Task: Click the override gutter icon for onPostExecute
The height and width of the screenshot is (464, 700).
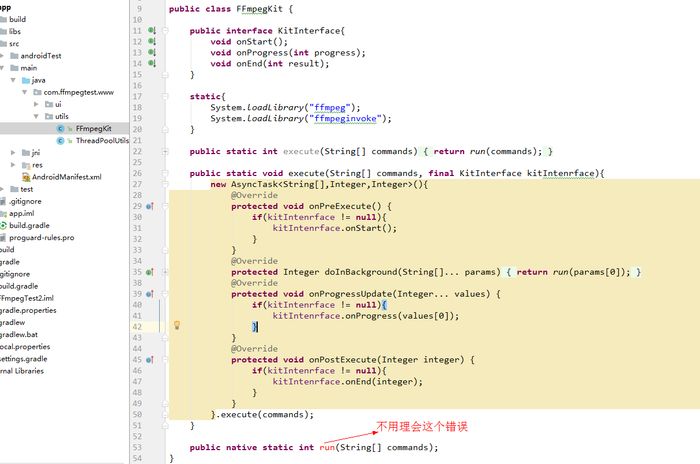Action: tap(150, 360)
